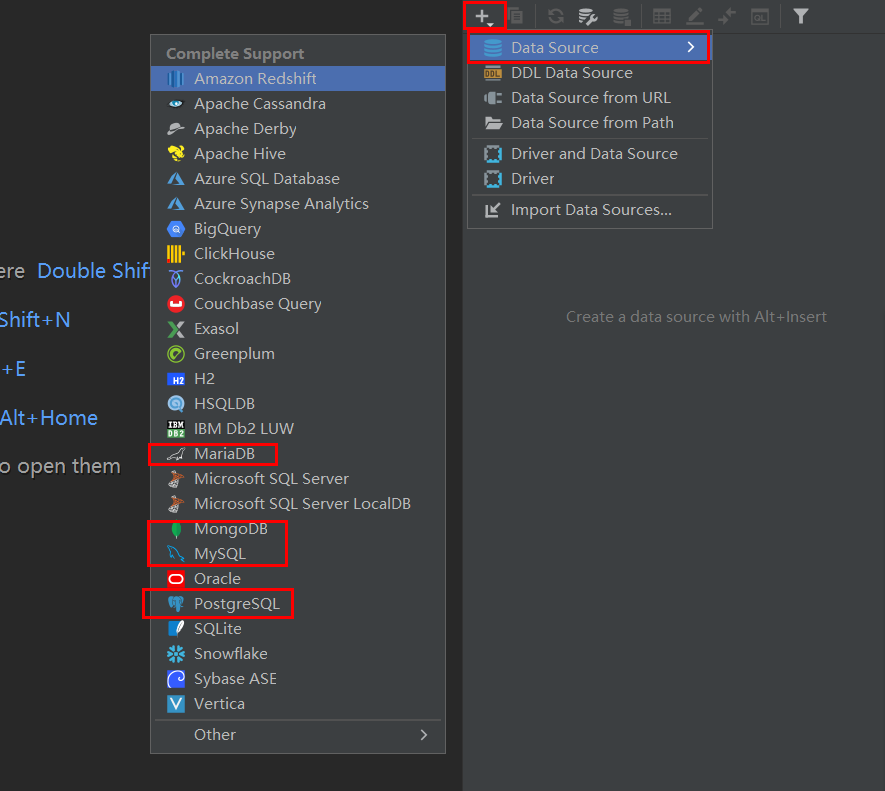The height and width of the screenshot is (791, 885).
Task: Click the plus New button in toolbar
Action: coord(484,16)
